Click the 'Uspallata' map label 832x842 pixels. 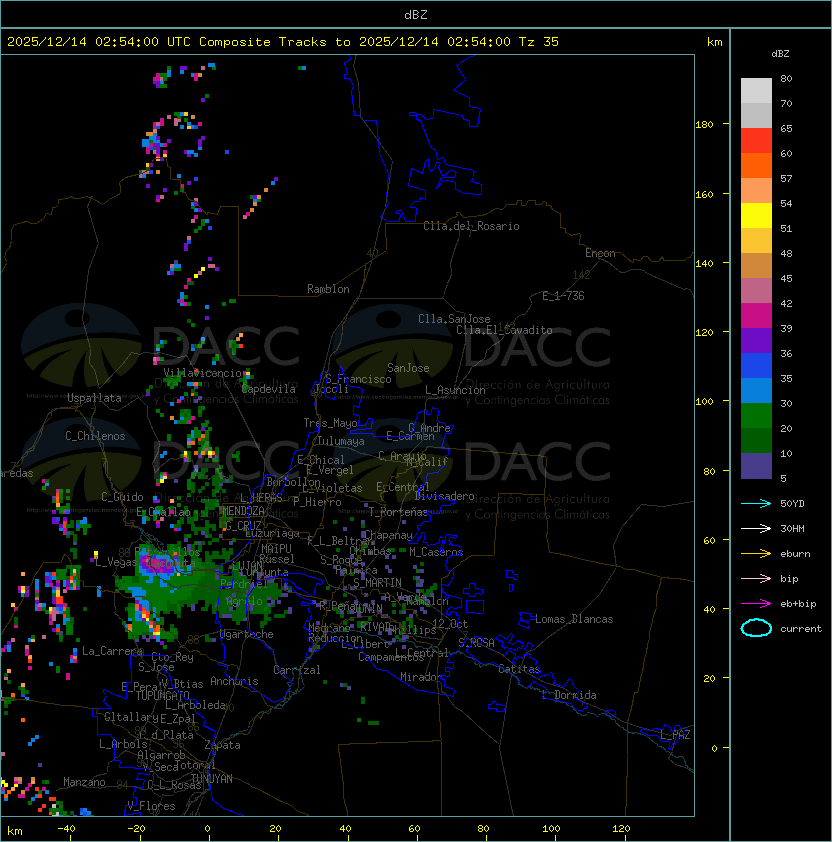(x=94, y=398)
